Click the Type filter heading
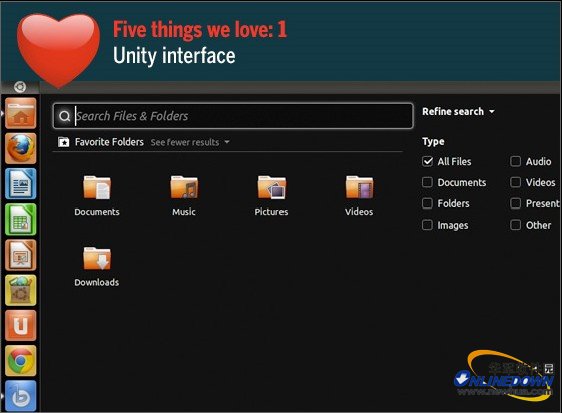 point(433,142)
